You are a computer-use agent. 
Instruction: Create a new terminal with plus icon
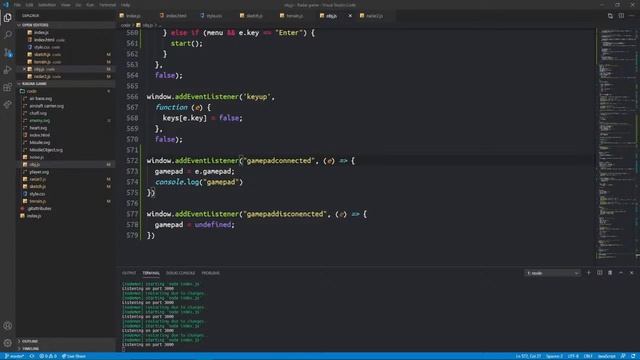tap(589, 273)
